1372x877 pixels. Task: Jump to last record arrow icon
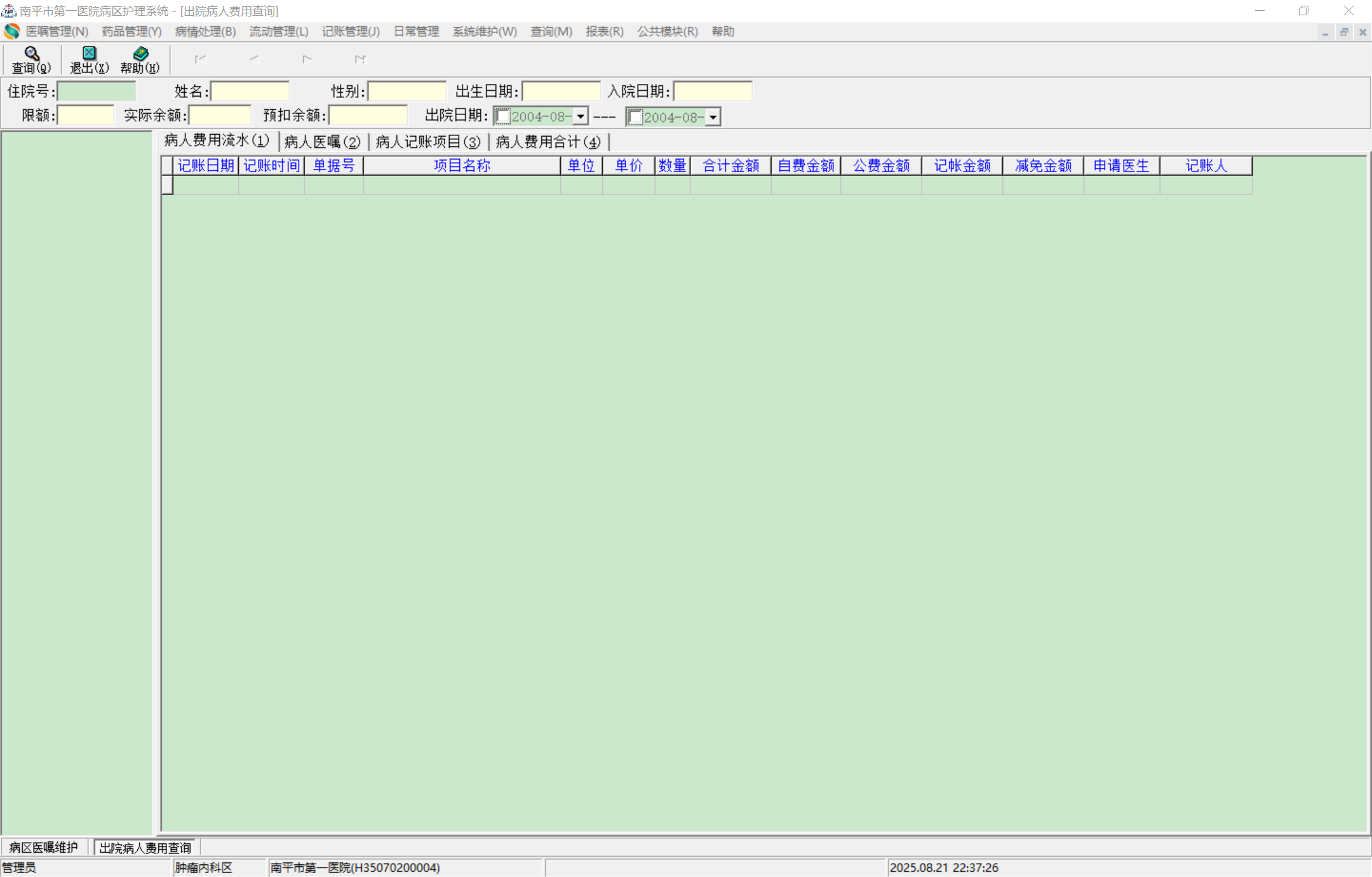coord(360,60)
